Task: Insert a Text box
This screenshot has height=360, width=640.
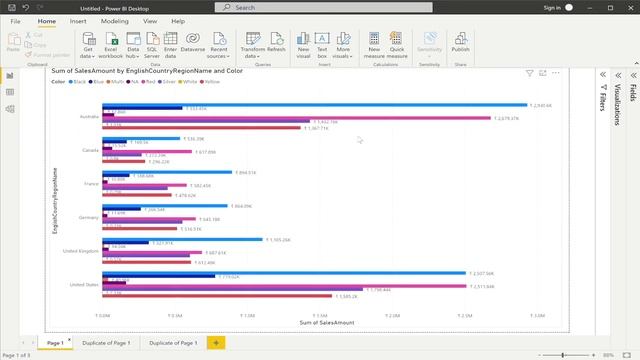Action: [x=322, y=45]
